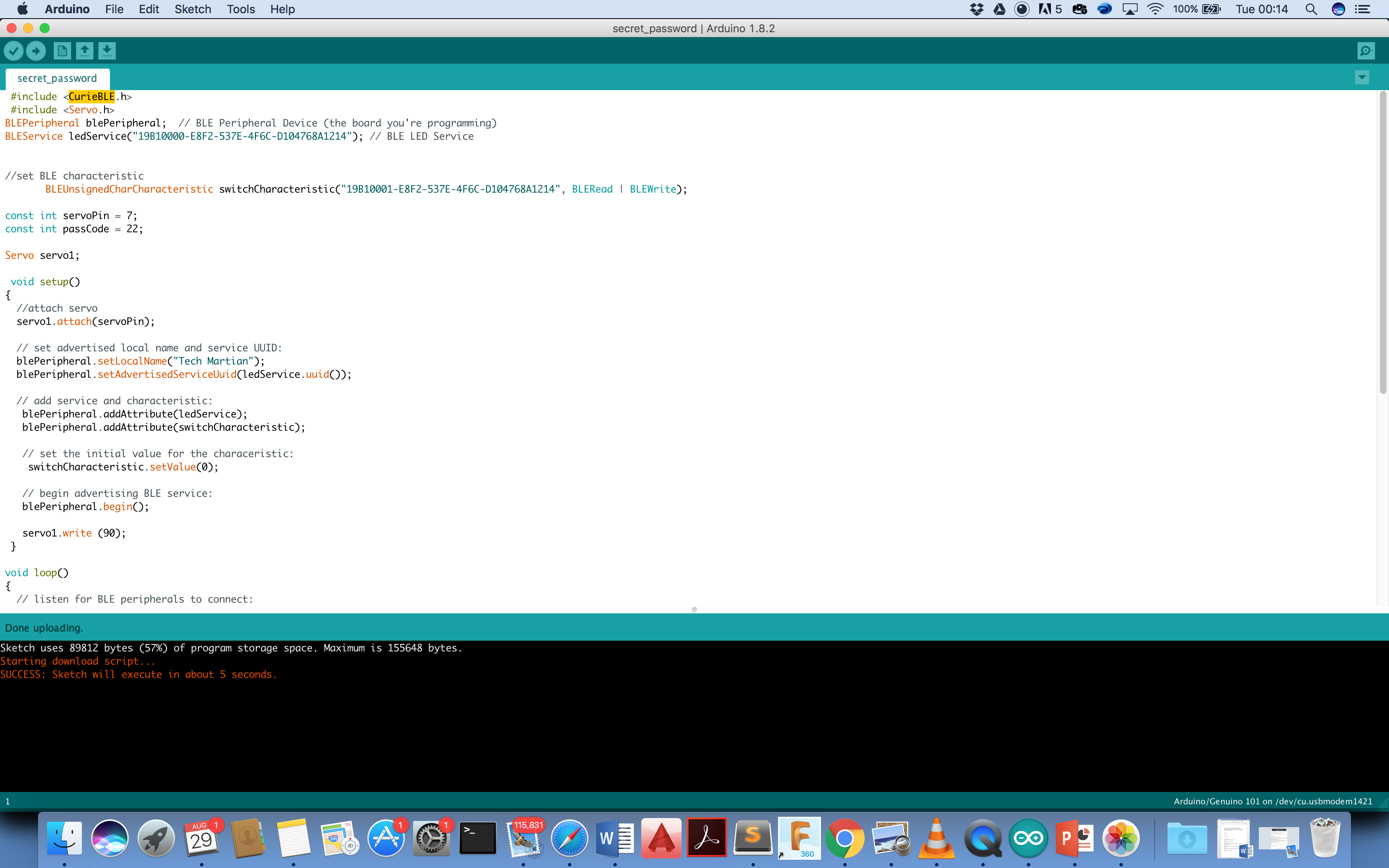The width and height of the screenshot is (1389, 868).
Task: Open Mail with 115,831 badge
Action: pyautogui.click(x=523, y=838)
